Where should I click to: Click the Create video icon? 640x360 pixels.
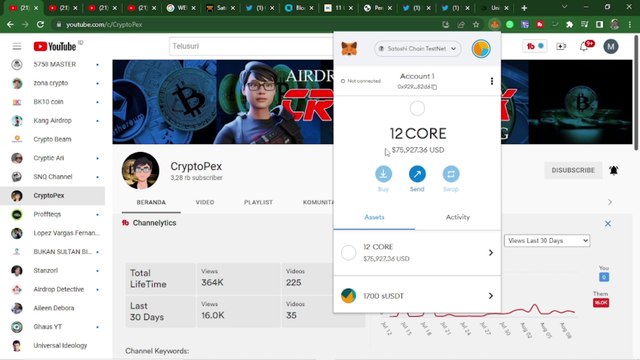click(x=561, y=47)
